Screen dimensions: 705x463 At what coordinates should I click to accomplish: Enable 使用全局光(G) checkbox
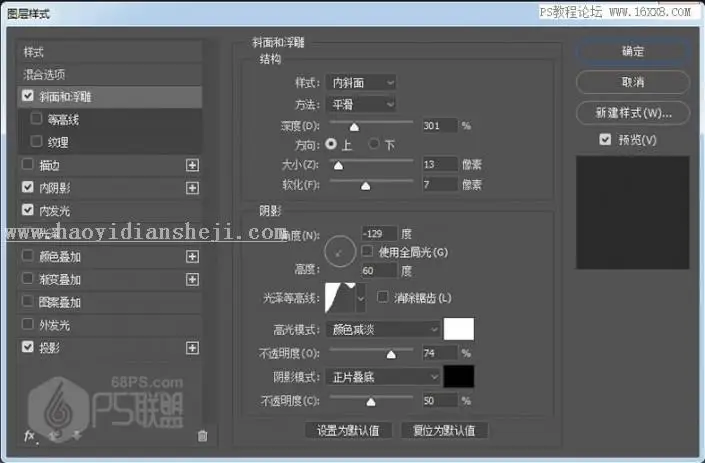click(367, 251)
